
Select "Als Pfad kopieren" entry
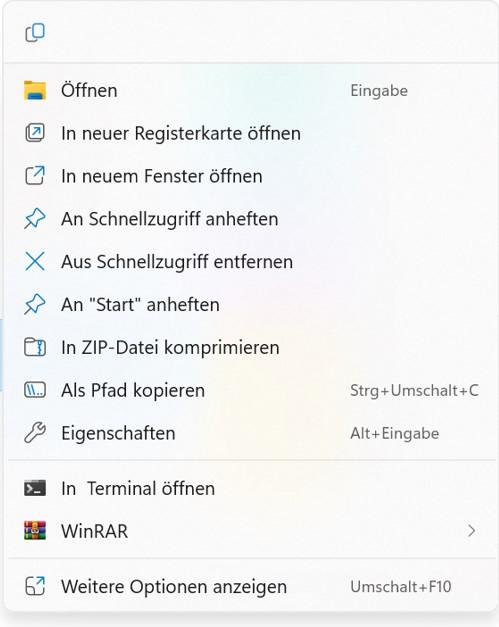click(251, 390)
